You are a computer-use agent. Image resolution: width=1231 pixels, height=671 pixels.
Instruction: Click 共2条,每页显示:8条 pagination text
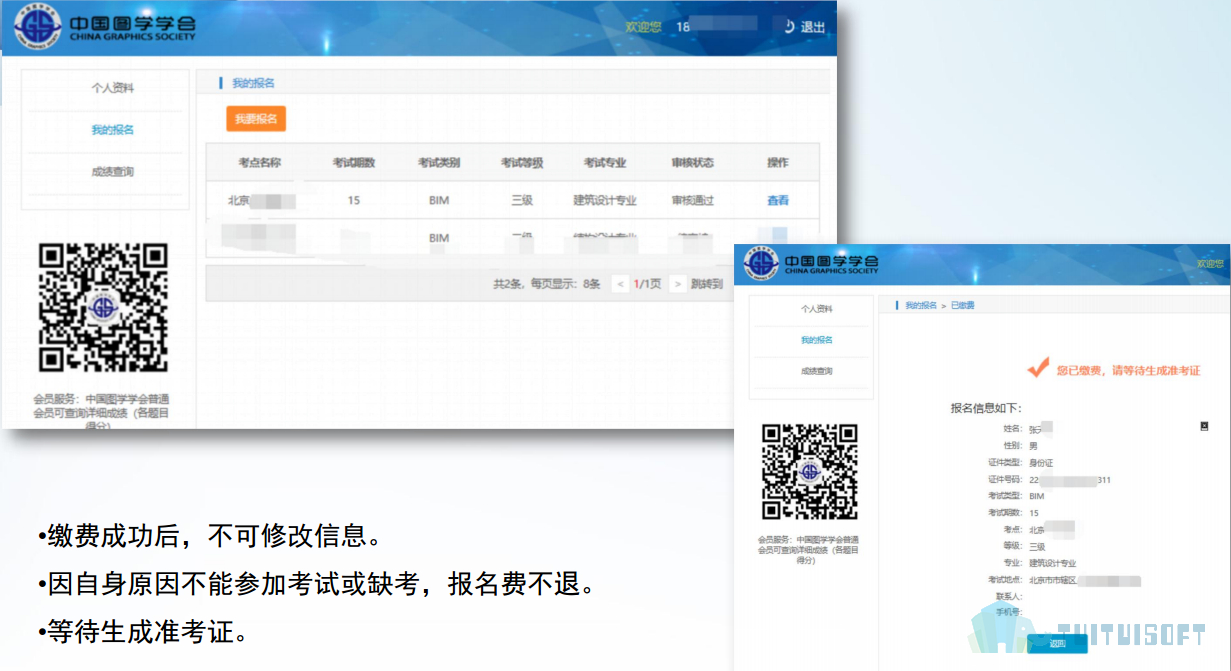coord(547,284)
